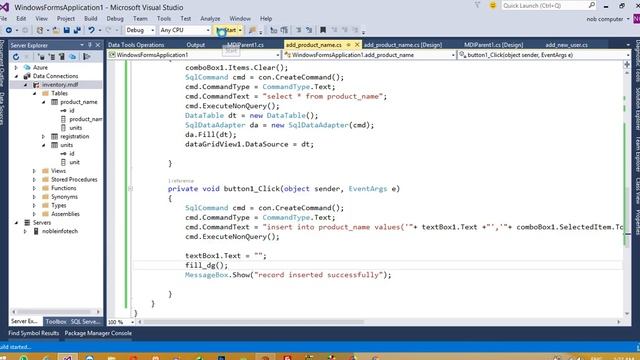Expand the Azure node in Server Explorer

[x=16, y=68]
